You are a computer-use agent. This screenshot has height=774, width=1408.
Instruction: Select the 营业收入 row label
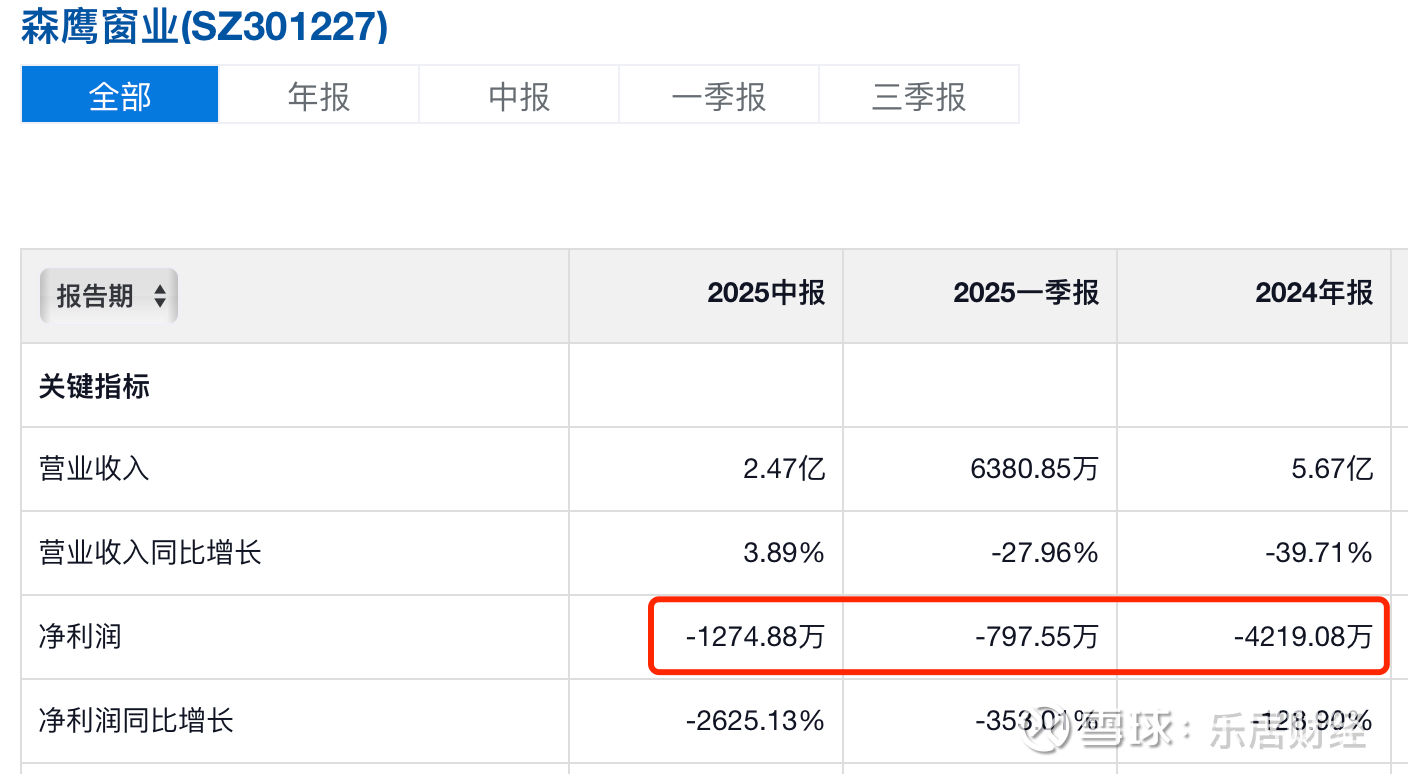(94, 468)
